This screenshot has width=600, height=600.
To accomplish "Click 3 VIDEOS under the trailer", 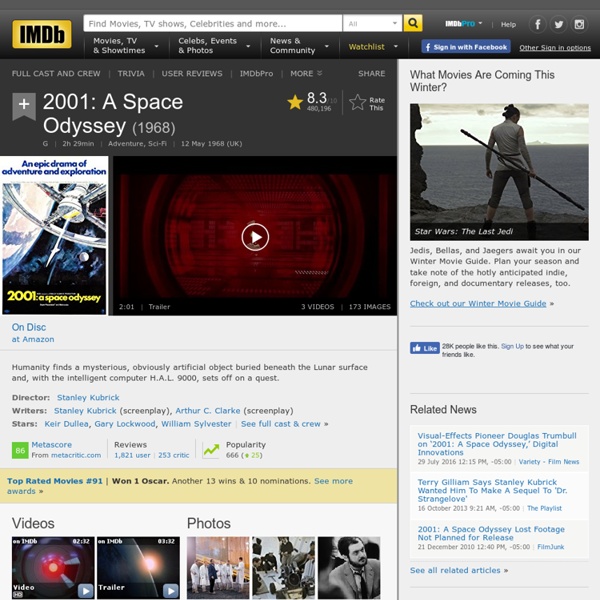I will (x=317, y=307).
